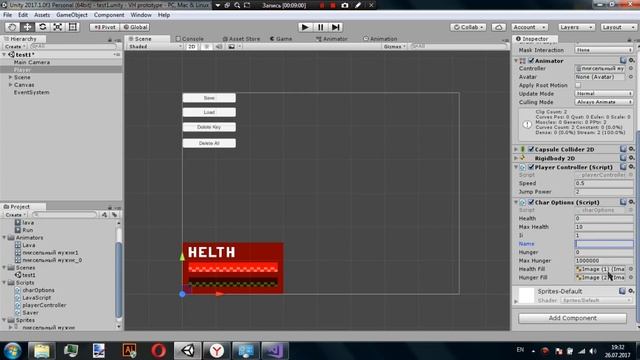
Task: Open Unity from Windows taskbar
Action: click(x=188, y=350)
